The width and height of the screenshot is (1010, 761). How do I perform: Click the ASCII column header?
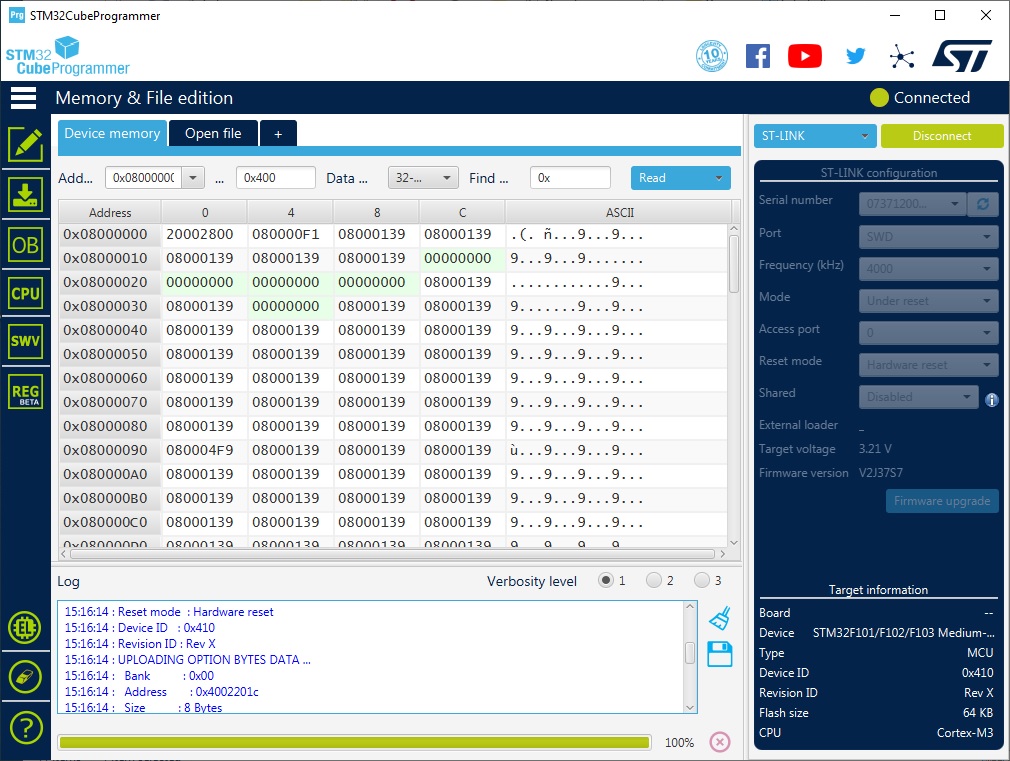(620, 213)
